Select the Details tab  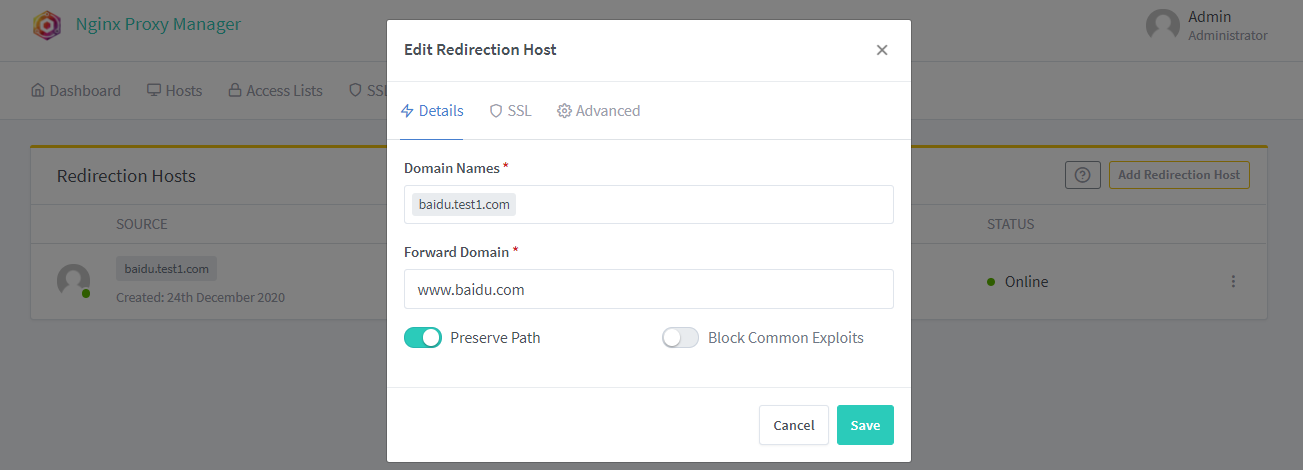(x=432, y=111)
